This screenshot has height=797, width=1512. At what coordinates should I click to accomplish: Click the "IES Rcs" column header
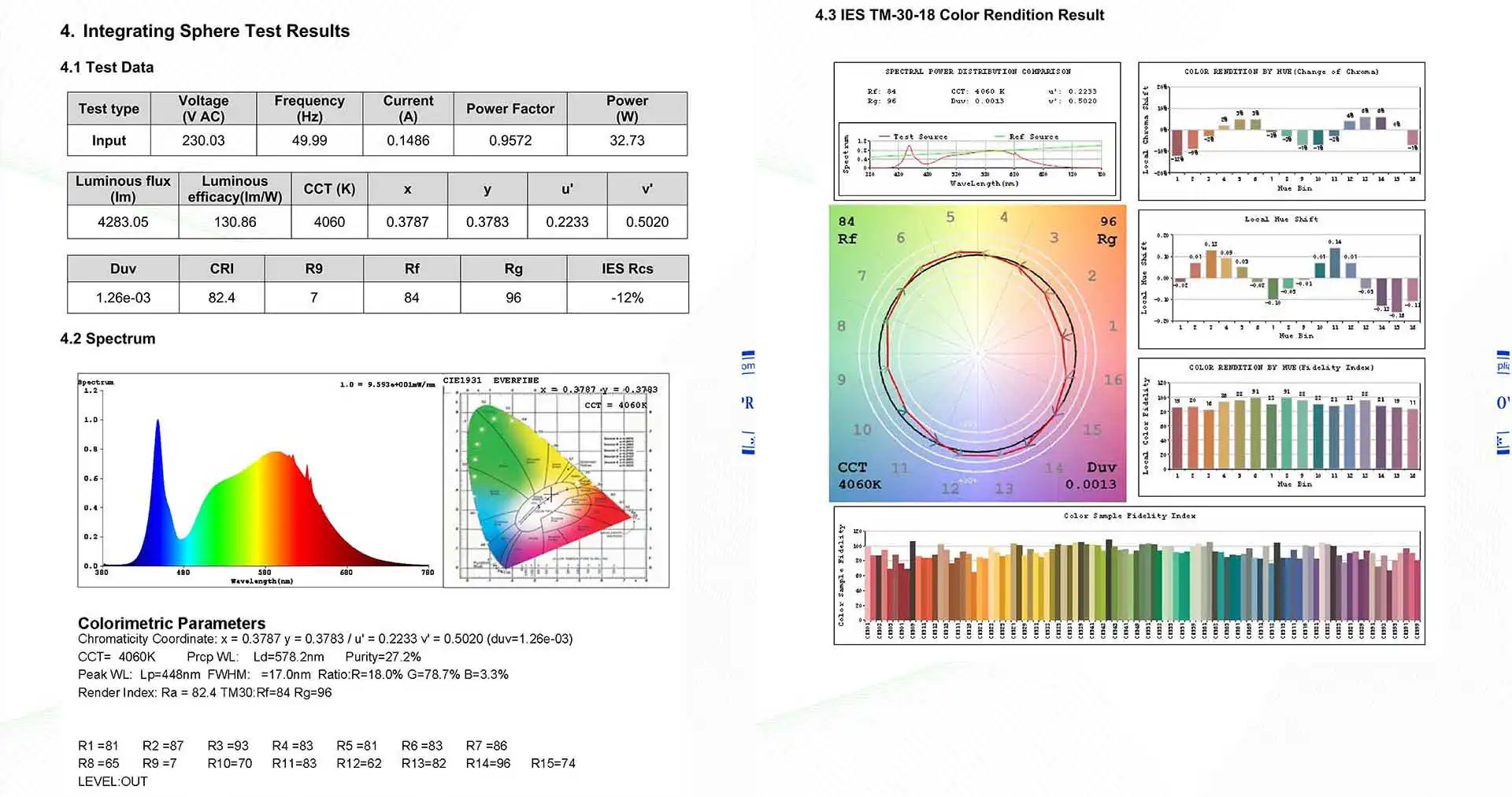tap(628, 269)
